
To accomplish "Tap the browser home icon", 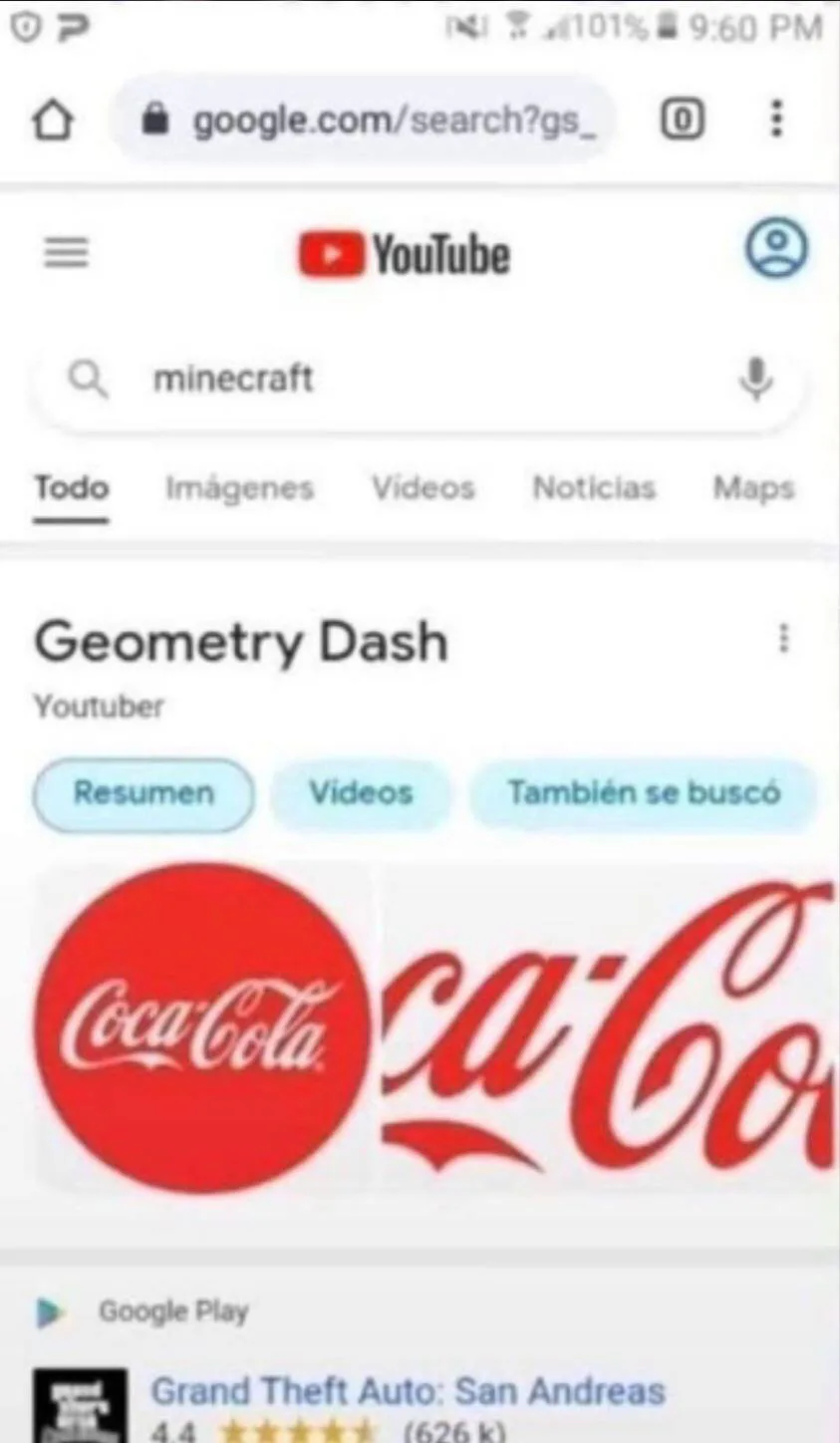I will (x=53, y=122).
